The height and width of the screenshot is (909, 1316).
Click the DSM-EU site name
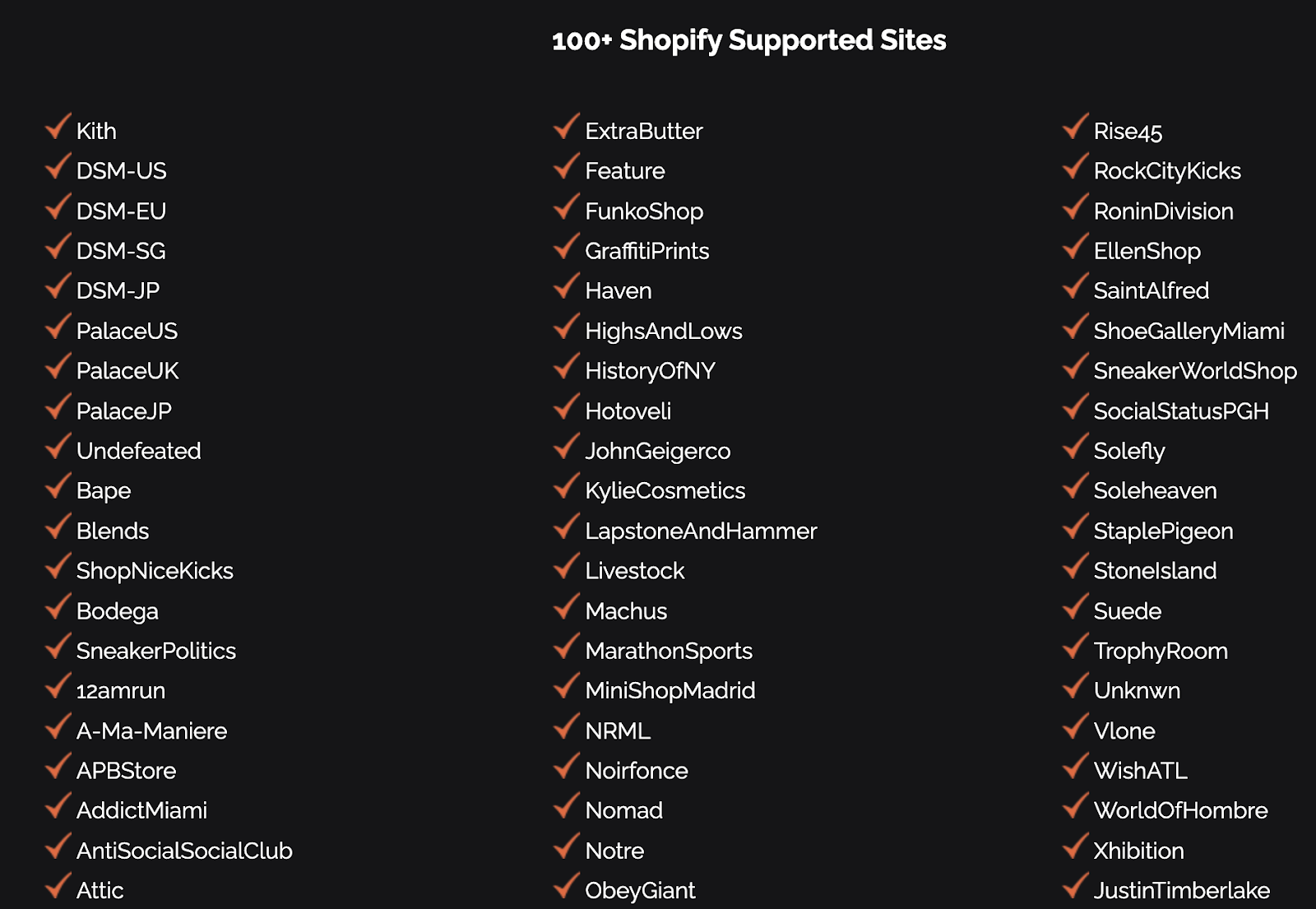point(121,211)
